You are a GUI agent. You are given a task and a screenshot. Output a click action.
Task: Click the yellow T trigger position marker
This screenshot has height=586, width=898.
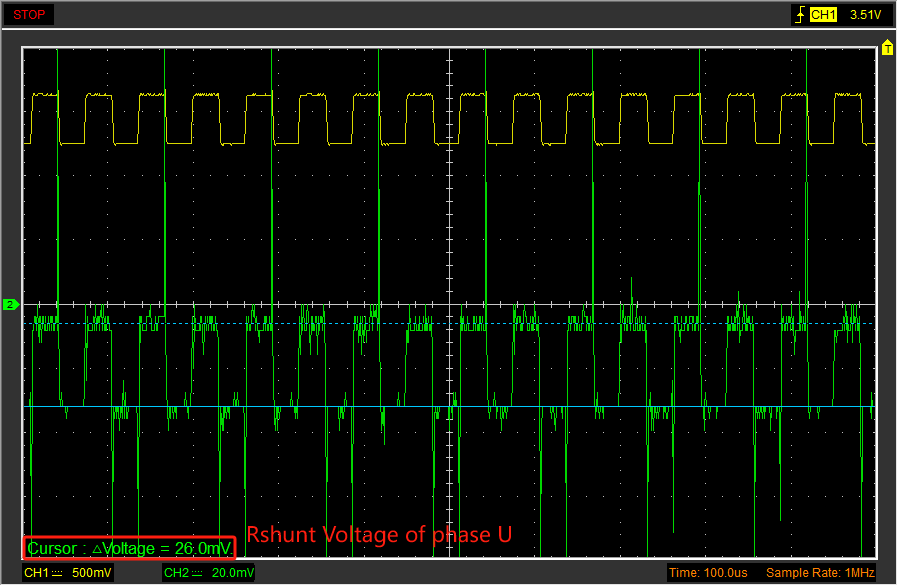pyautogui.click(x=887, y=48)
